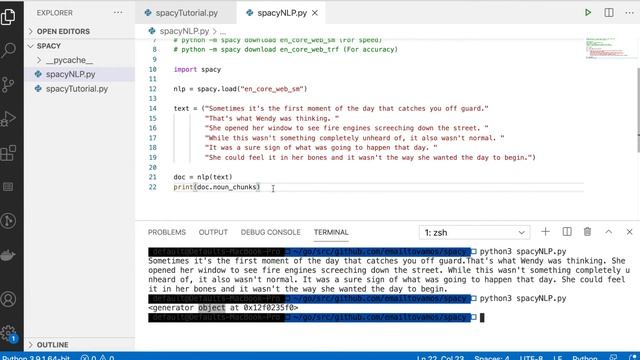640x360 pixels.
Task: Change LF end of line sequence
Action: pyautogui.click(x=558, y=358)
